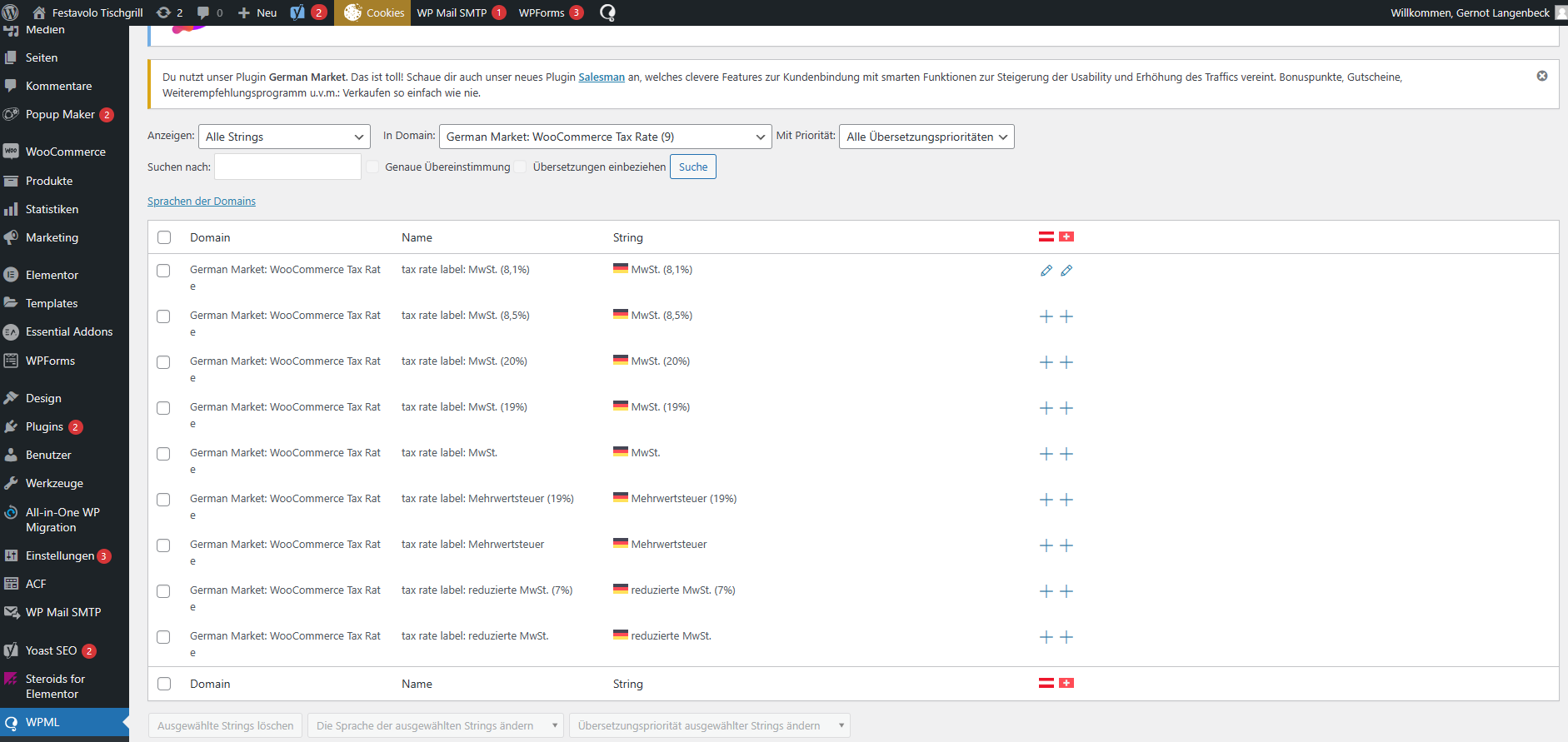The image size is (1568, 742).
Task: Open the In Domain dropdown
Action: (x=606, y=137)
